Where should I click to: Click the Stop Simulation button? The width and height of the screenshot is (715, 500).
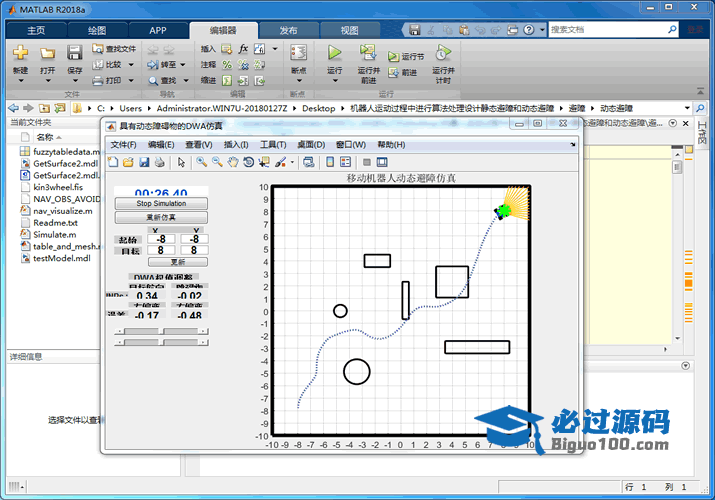coord(161,203)
